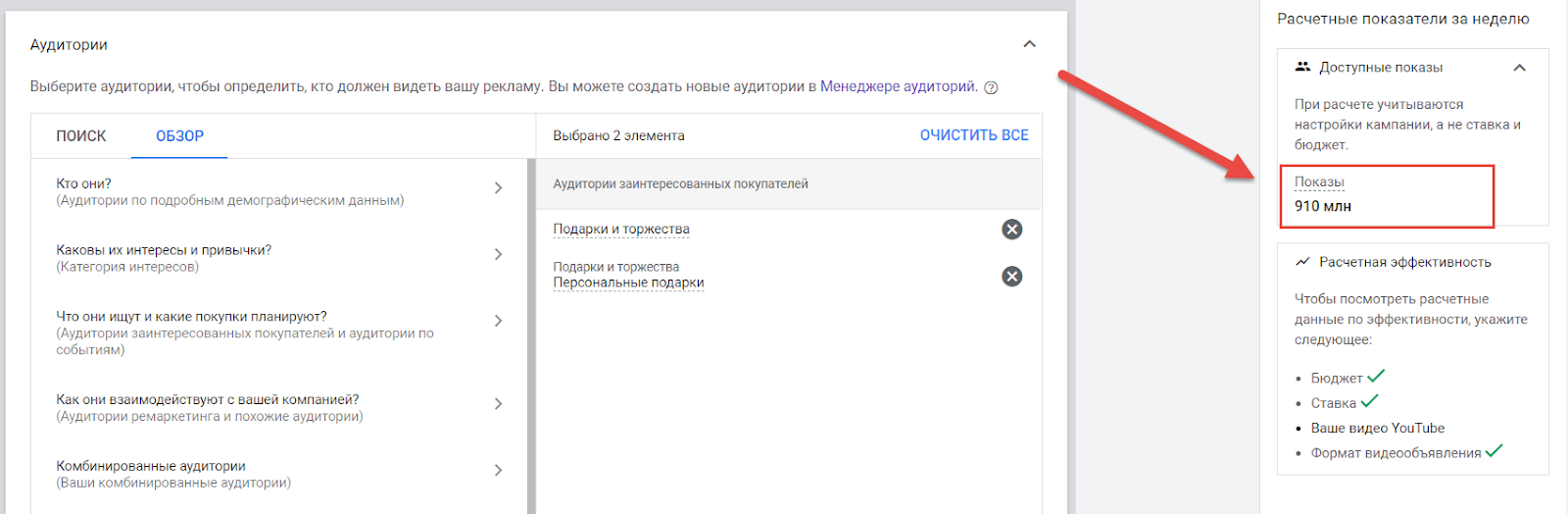The image size is (1568, 514).
Task: Click the green checkmark next to Бюджет
Action: (1376, 376)
